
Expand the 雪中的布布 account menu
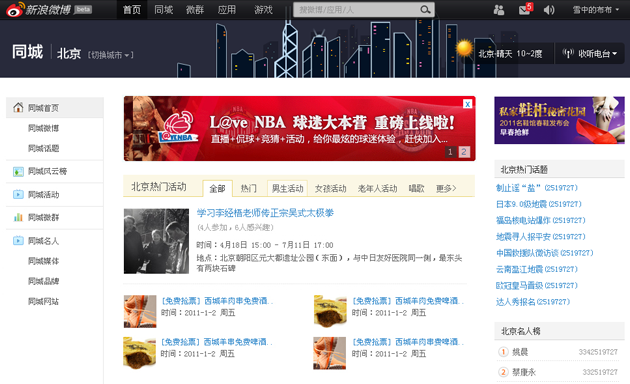tap(595, 10)
